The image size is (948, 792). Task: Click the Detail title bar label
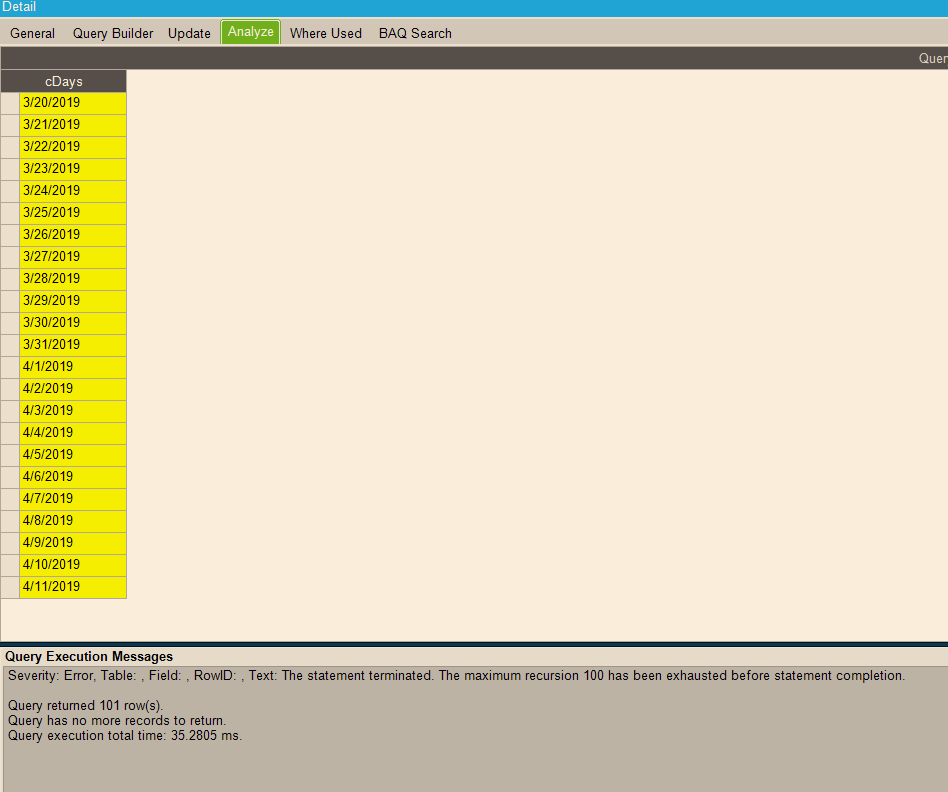pos(19,7)
